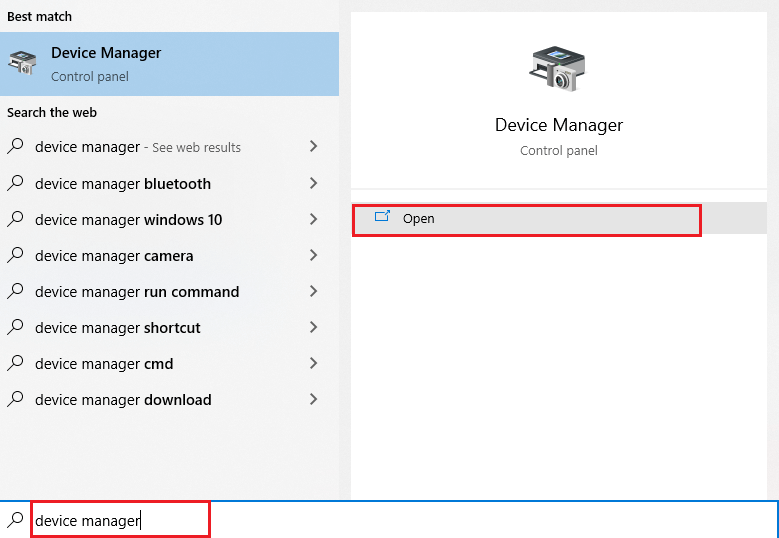Click the search icon beside device manager bluetooth

coord(16,183)
